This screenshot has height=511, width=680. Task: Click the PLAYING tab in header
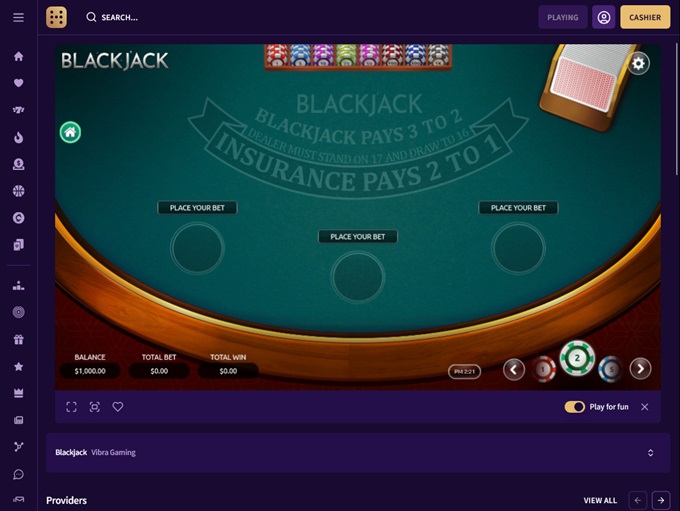(x=563, y=17)
